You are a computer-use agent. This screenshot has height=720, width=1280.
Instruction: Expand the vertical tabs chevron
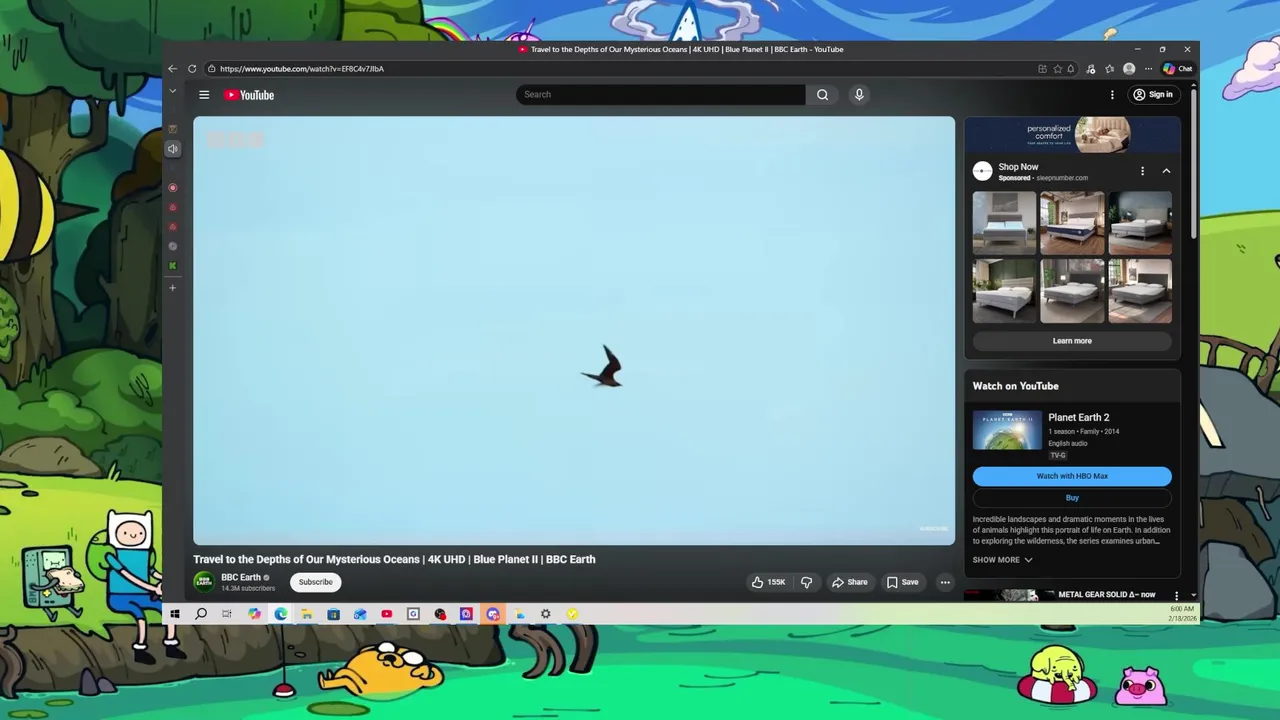(172, 91)
